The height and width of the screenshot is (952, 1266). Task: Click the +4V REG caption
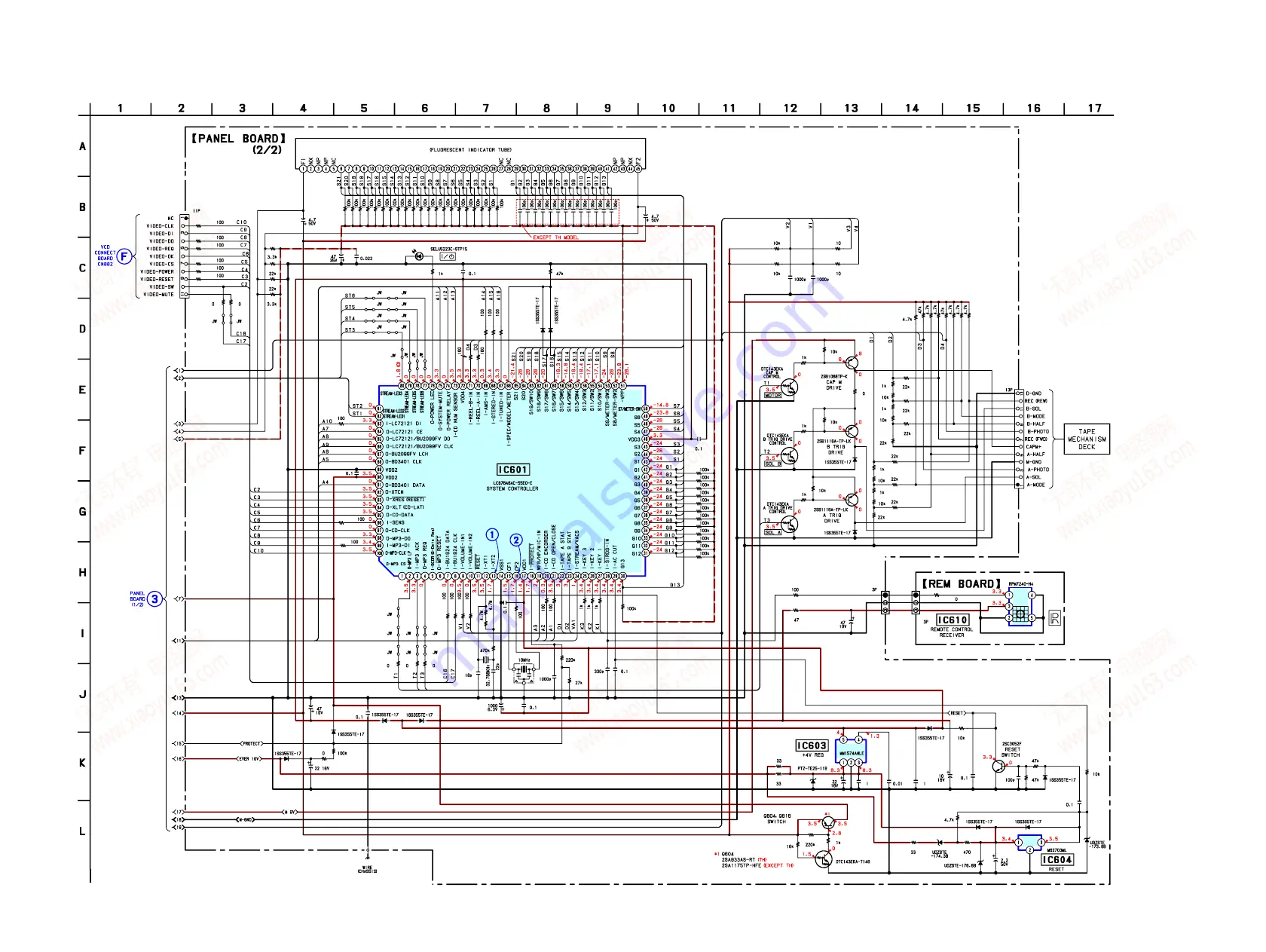pyautogui.click(x=812, y=755)
